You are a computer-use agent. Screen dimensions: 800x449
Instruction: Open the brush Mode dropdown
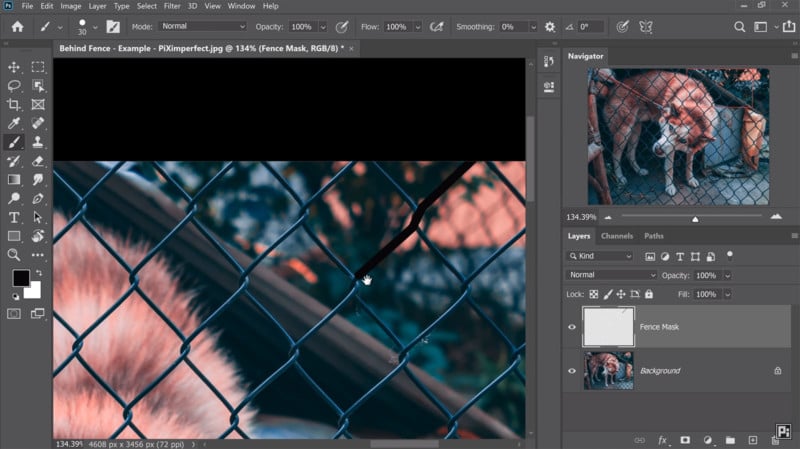[x=203, y=26]
